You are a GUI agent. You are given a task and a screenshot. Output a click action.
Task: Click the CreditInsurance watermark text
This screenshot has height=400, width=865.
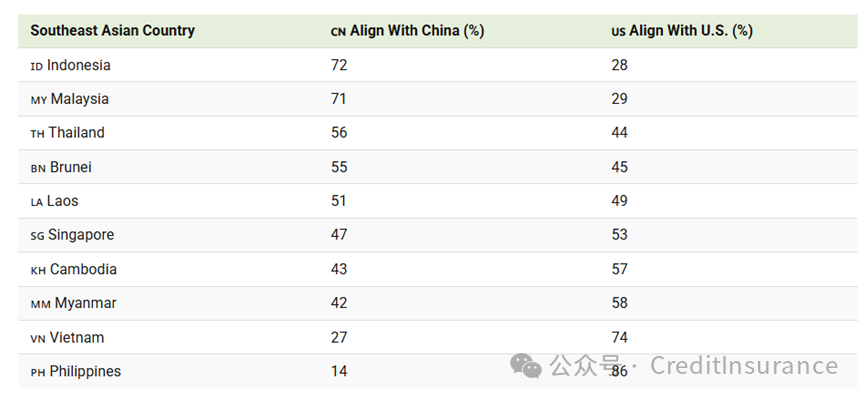(x=744, y=365)
